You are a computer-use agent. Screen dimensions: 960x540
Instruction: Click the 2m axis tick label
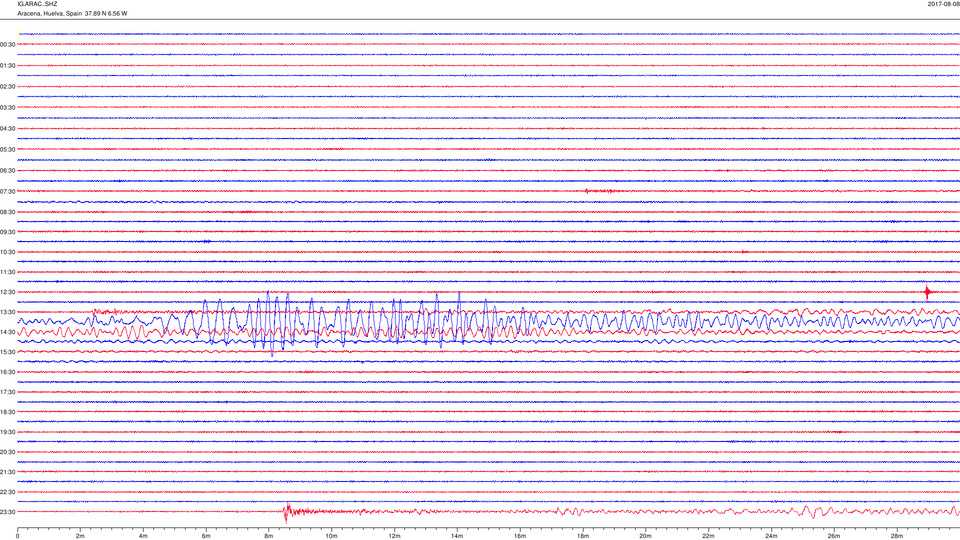[x=80, y=536]
